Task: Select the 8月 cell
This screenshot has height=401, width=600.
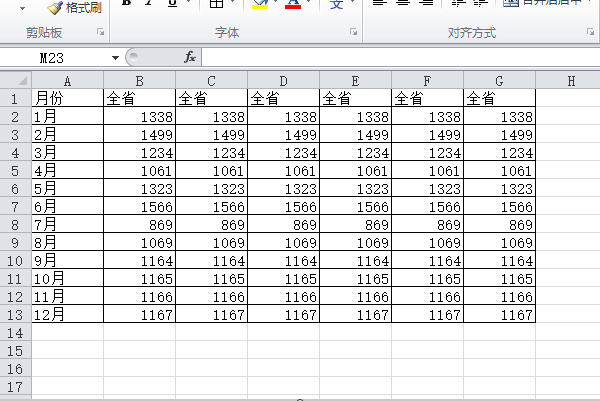Action: [67, 242]
